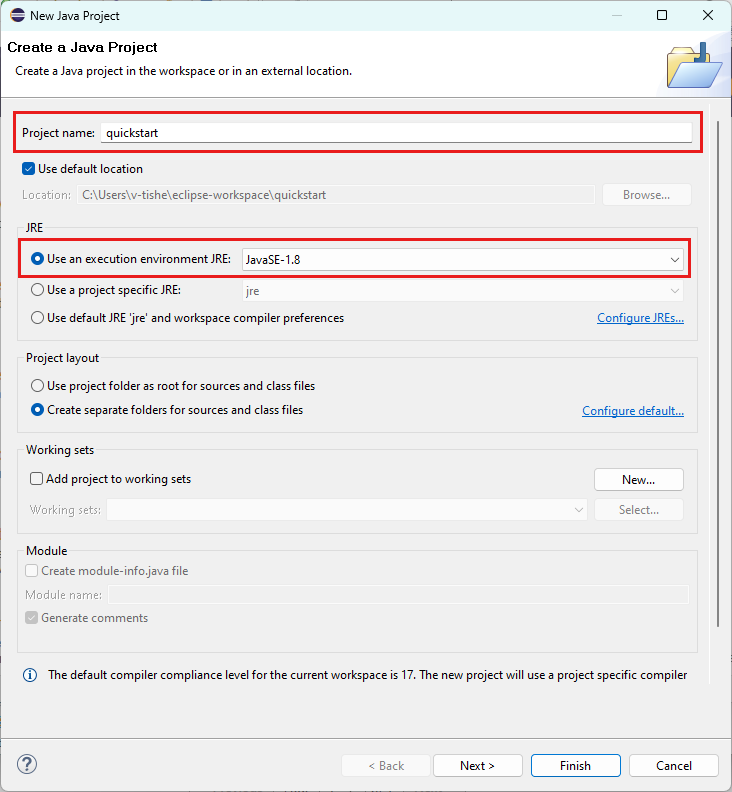This screenshot has width=732, height=792.
Task: Select Use a project specific JRE
Action: [x=37, y=290]
